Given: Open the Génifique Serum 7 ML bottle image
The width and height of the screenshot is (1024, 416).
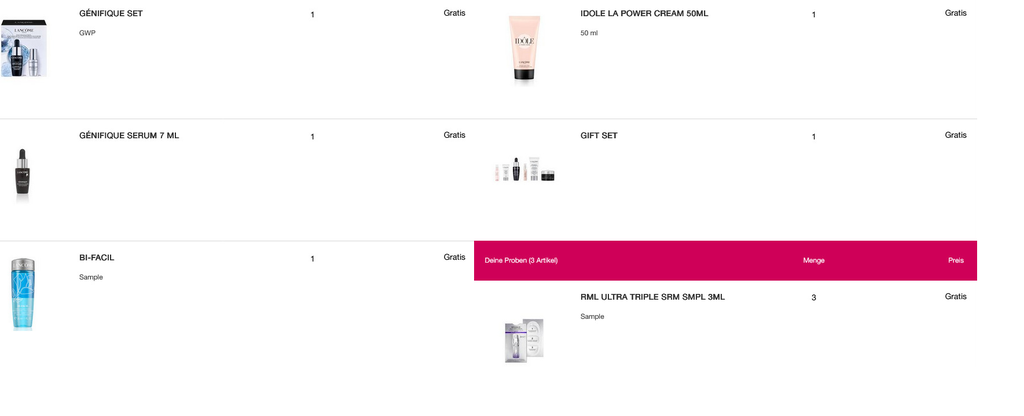Looking at the screenshot, I should pyautogui.click(x=22, y=176).
